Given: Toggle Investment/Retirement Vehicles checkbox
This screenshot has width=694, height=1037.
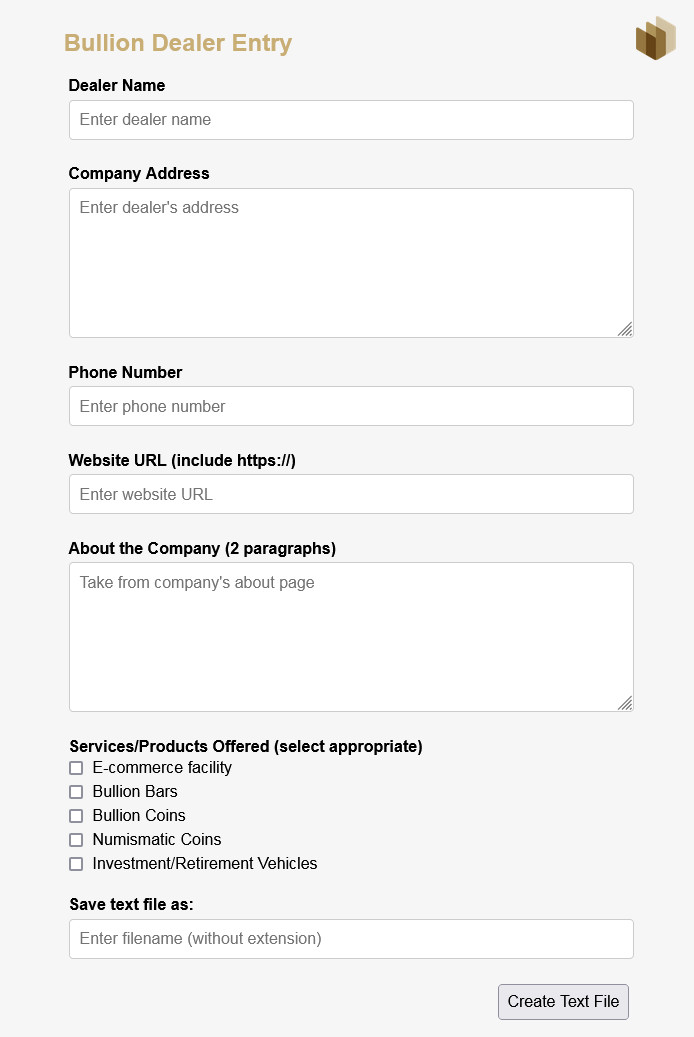Looking at the screenshot, I should pyautogui.click(x=76, y=864).
